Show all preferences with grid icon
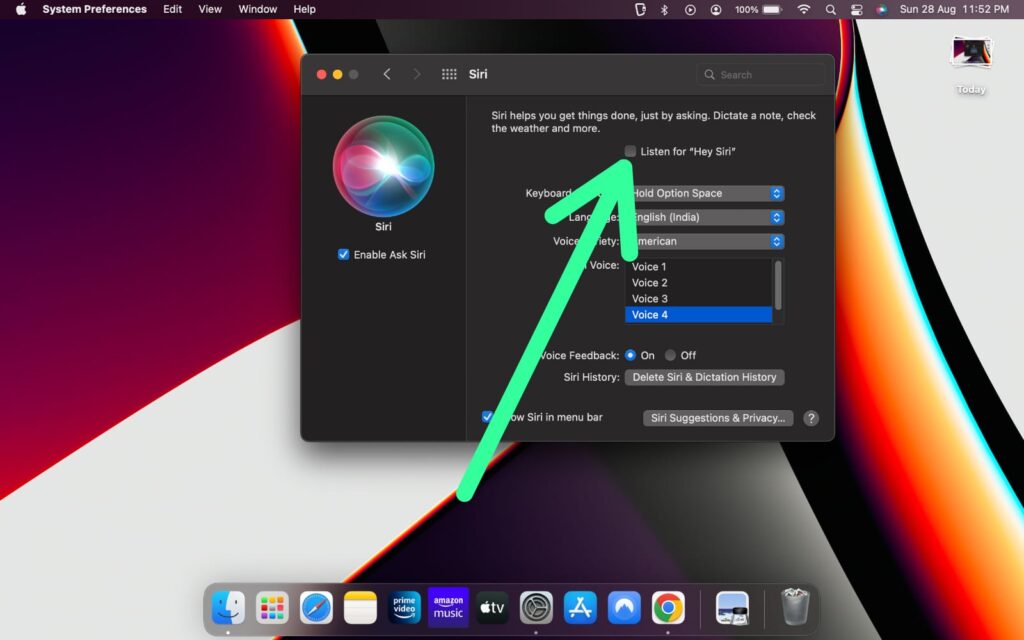This screenshot has height=640, width=1024. (x=449, y=74)
